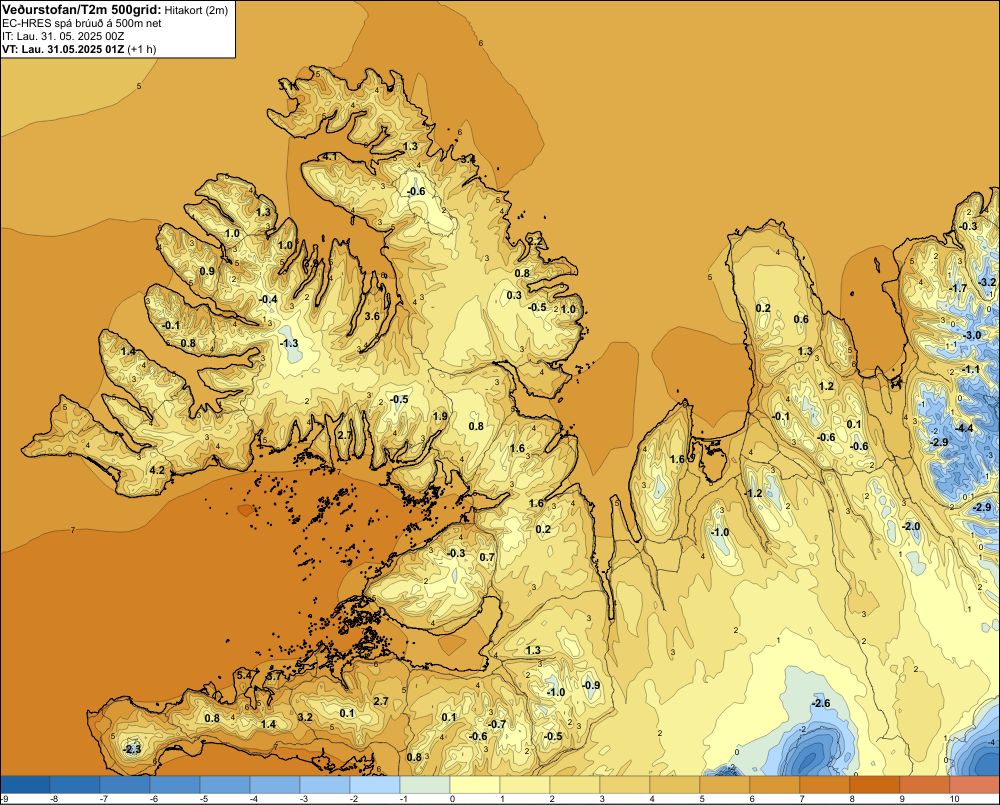Click the 4.2 temperature value
This screenshot has width=1000, height=805.
coord(157,470)
